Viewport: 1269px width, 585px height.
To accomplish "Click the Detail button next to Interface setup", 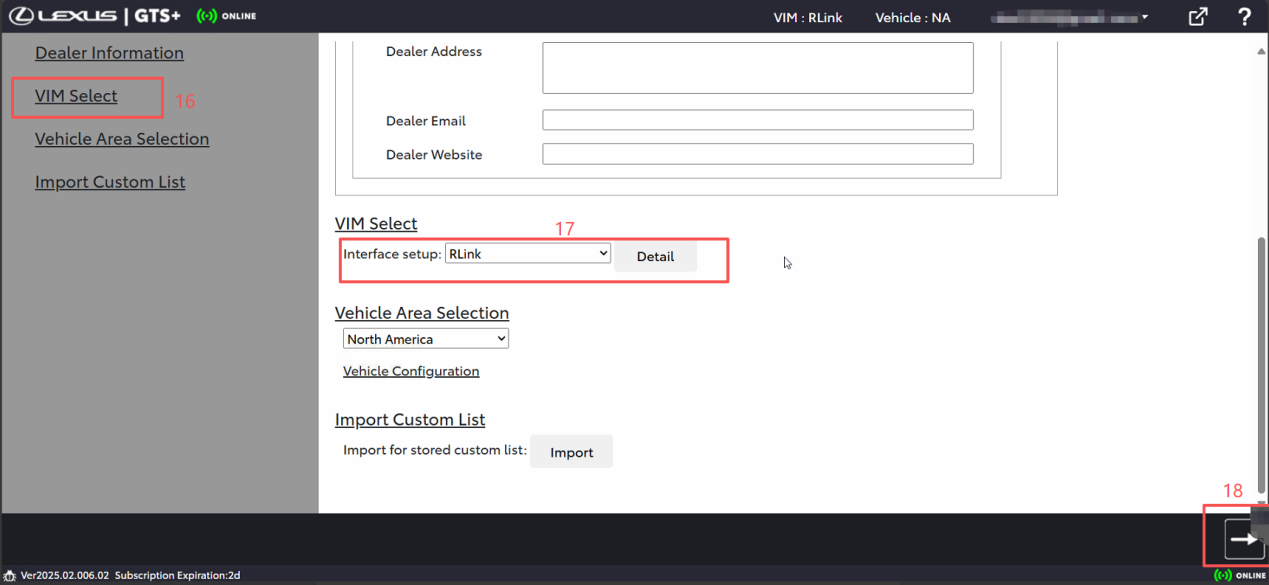I will (x=655, y=257).
